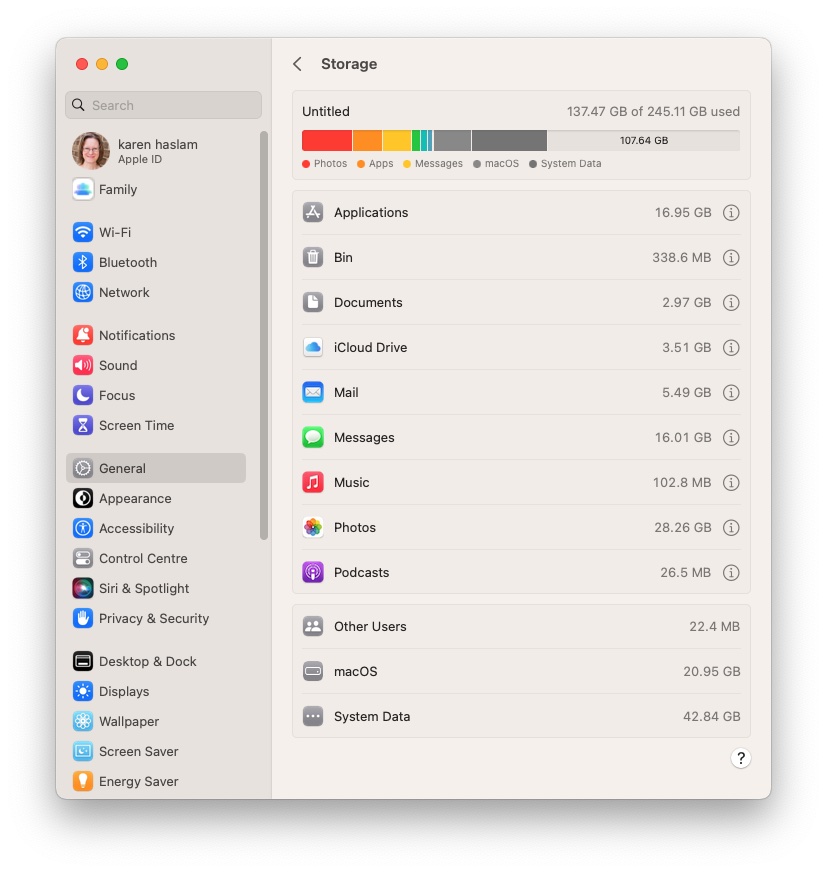This screenshot has width=827, height=873.
Task: Show info for Documents storage
Action: (731, 302)
